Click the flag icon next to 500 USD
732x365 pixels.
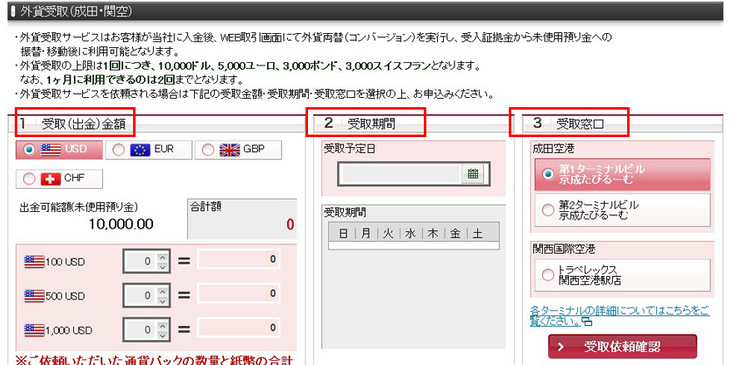(34, 296)
